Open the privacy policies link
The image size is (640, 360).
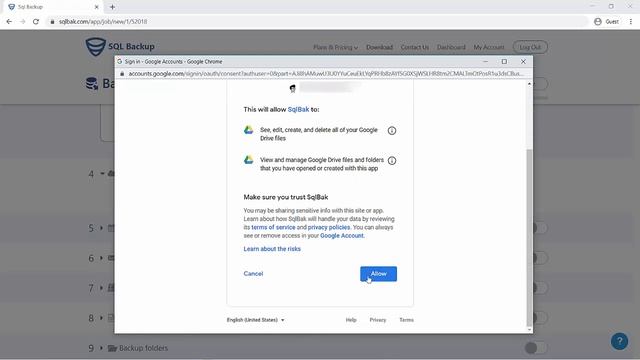tap(329, 227)
